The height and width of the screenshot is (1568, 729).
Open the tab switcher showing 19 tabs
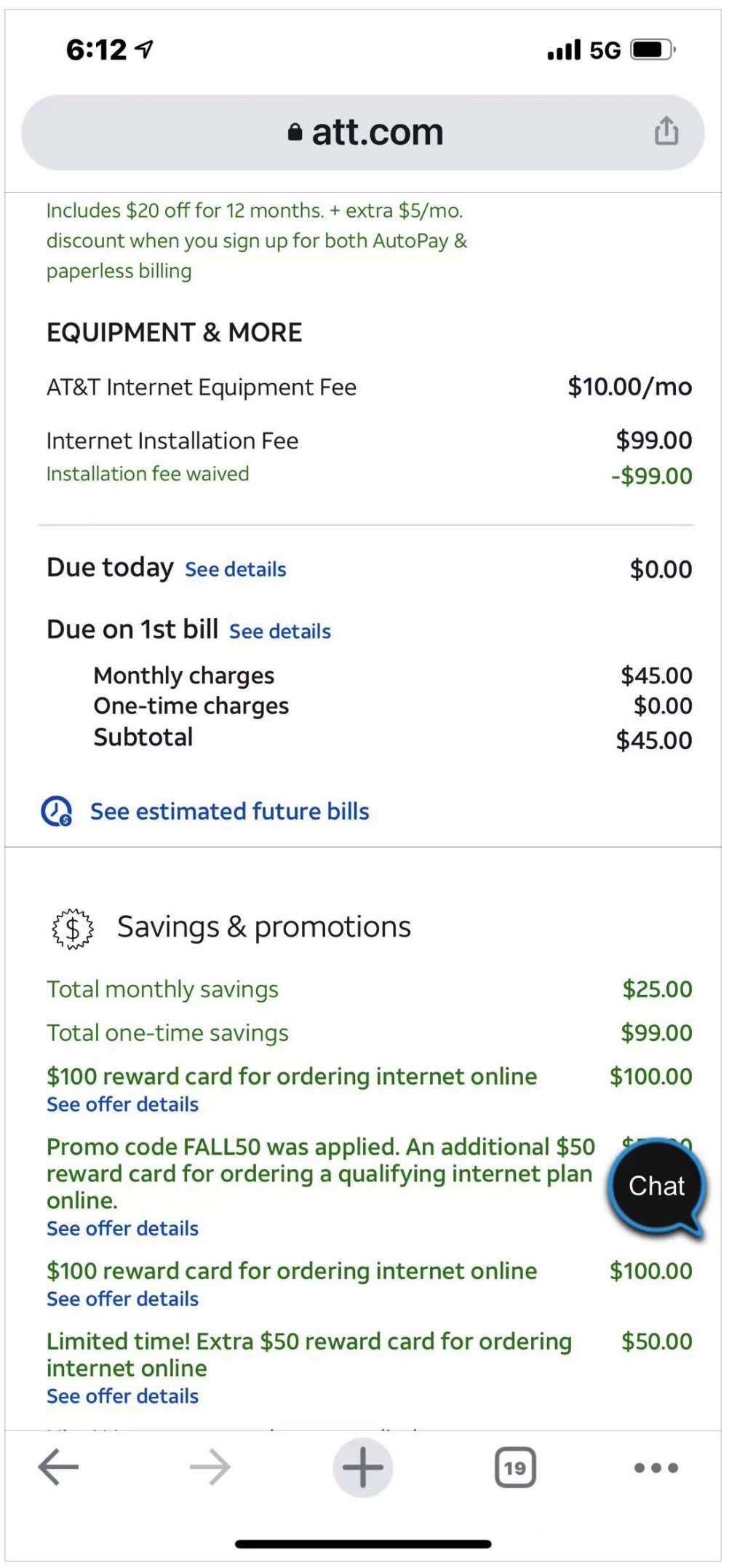point(514,1468)
